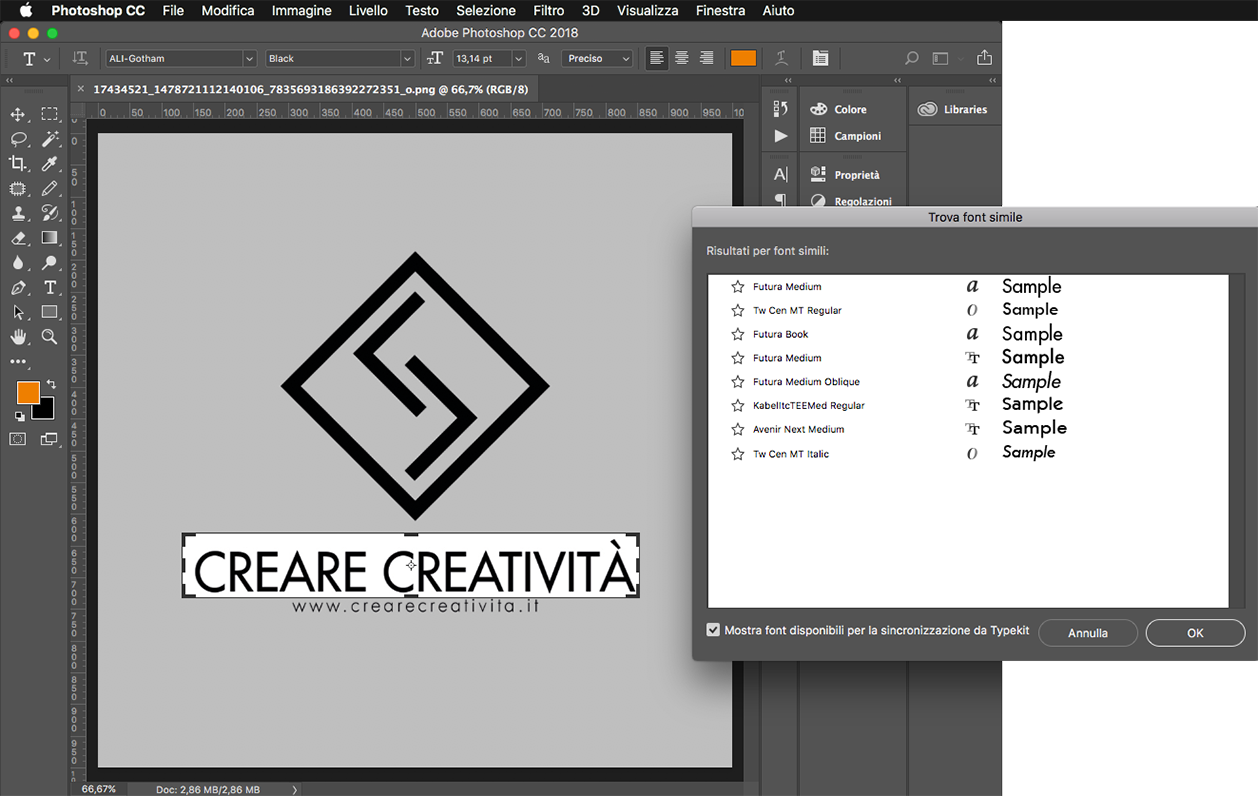Screen dimensions: 1258x796
Task: Select the History Brush tool
Action: click(x=49, y=213)
